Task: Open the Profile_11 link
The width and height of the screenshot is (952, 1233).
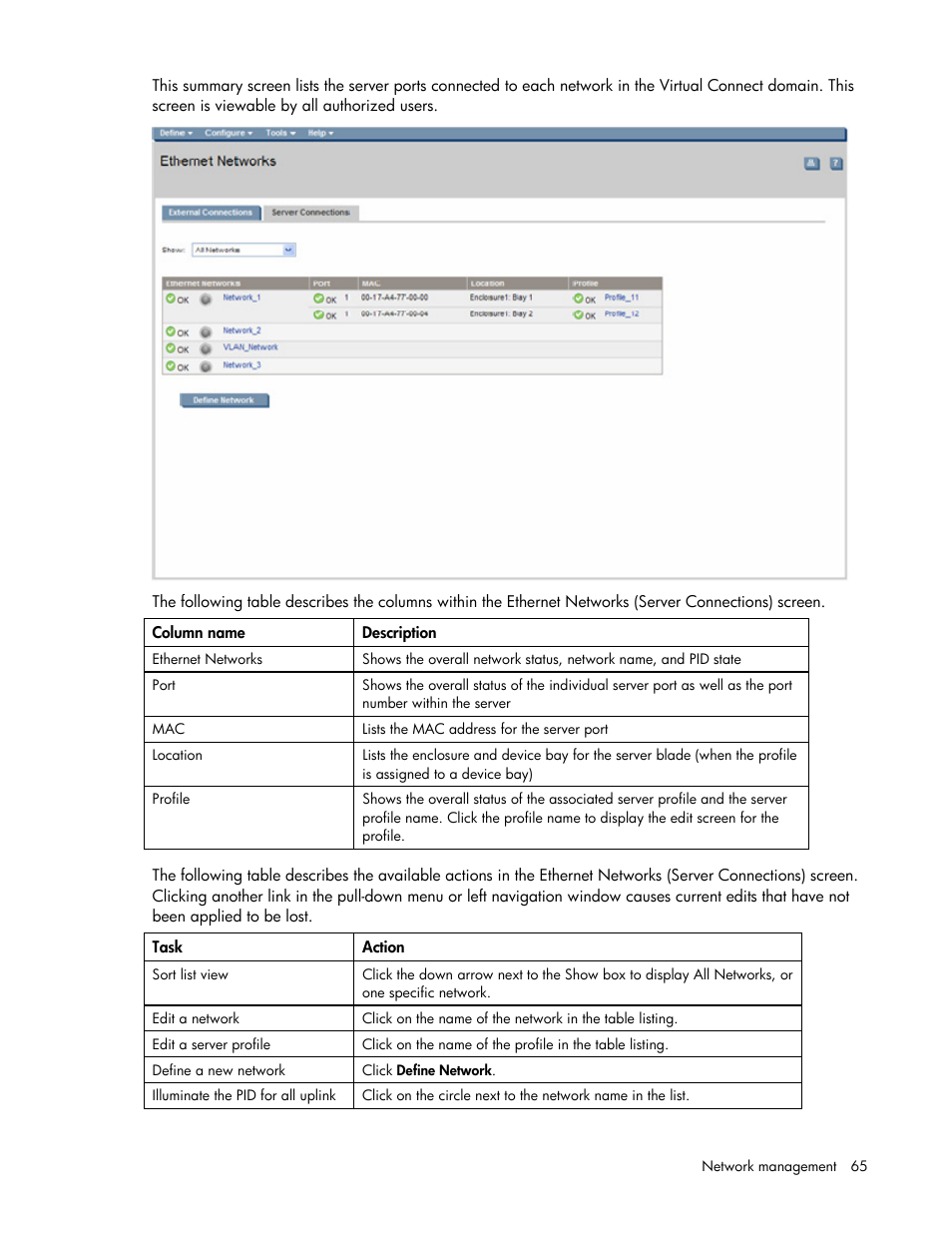Action: tap(622, 298)
